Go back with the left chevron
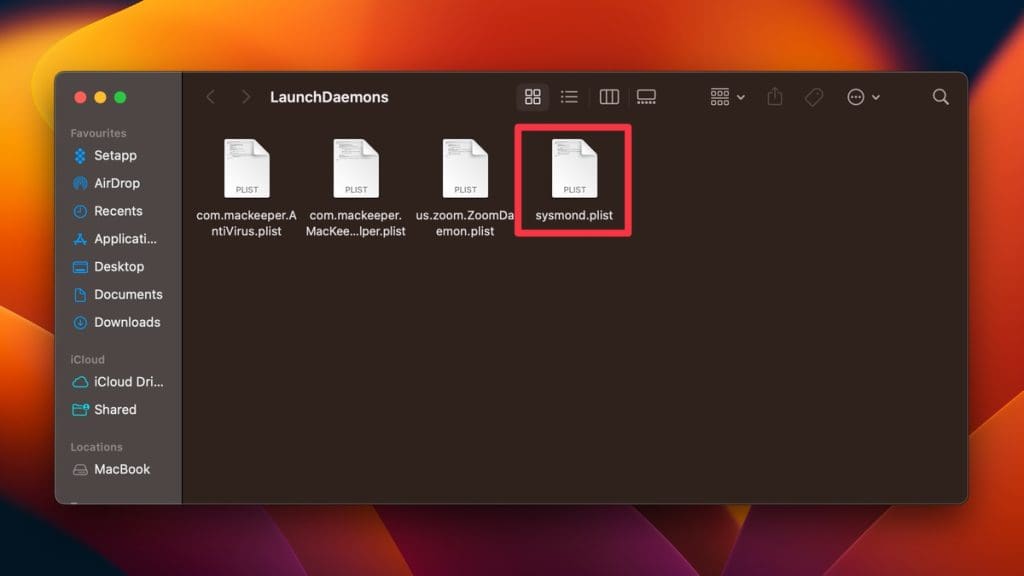This screenshot has width=1024, height=576. [x=210, y=97]
